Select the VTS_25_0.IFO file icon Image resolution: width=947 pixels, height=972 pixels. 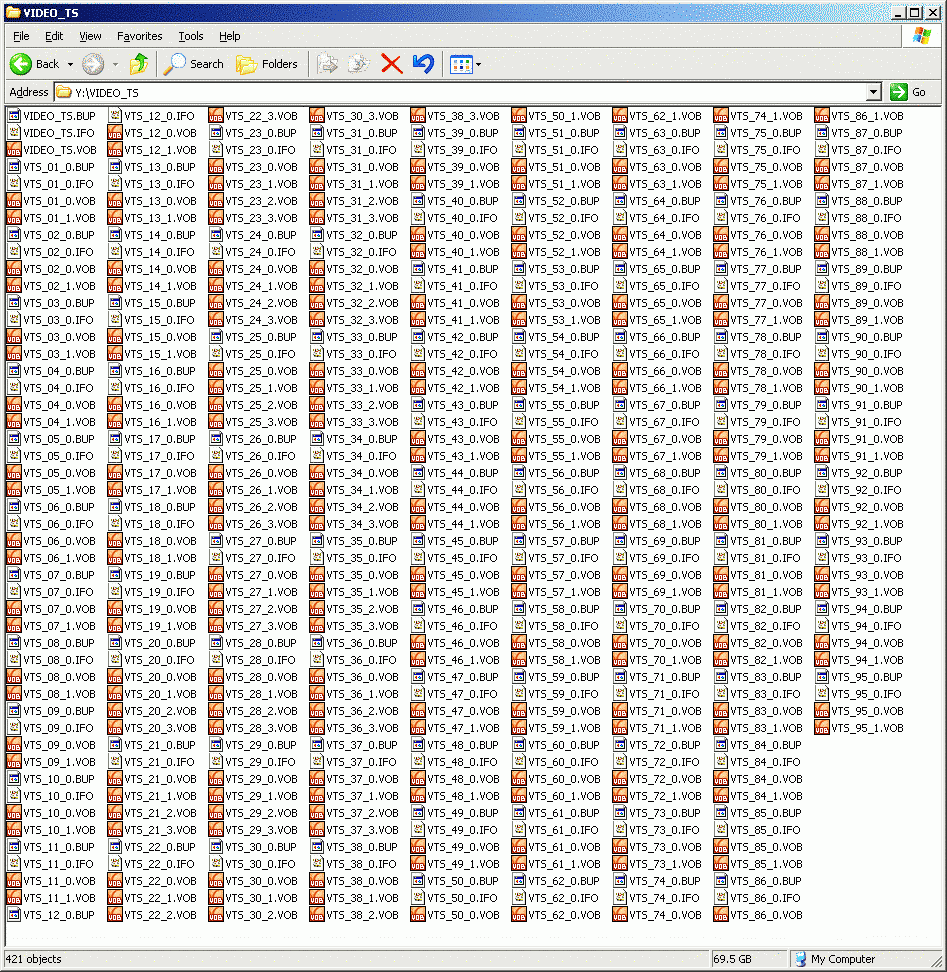[216, 354]
